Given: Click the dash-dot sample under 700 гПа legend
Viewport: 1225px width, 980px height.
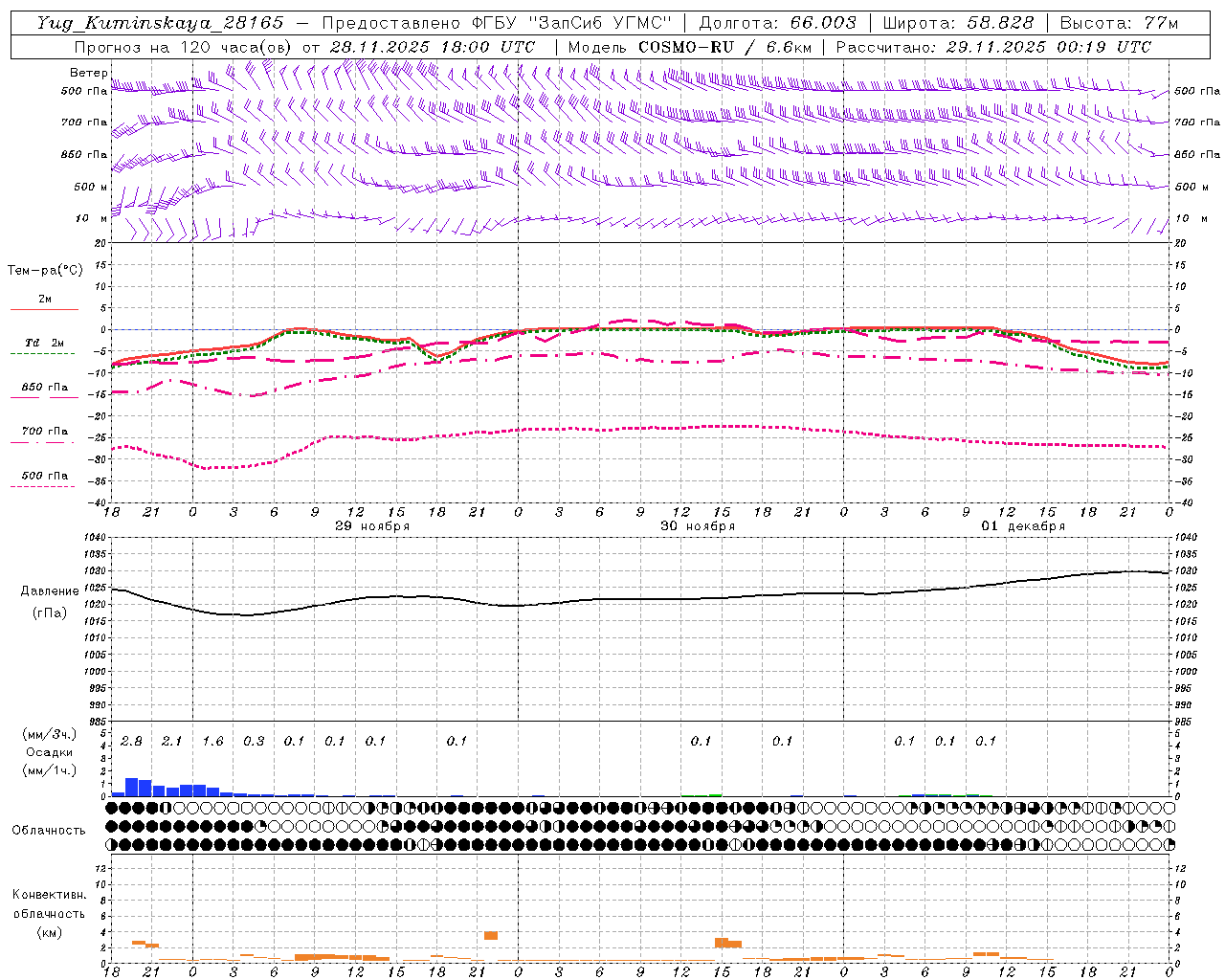Looking at the screenshot, I should click(43, 442).
